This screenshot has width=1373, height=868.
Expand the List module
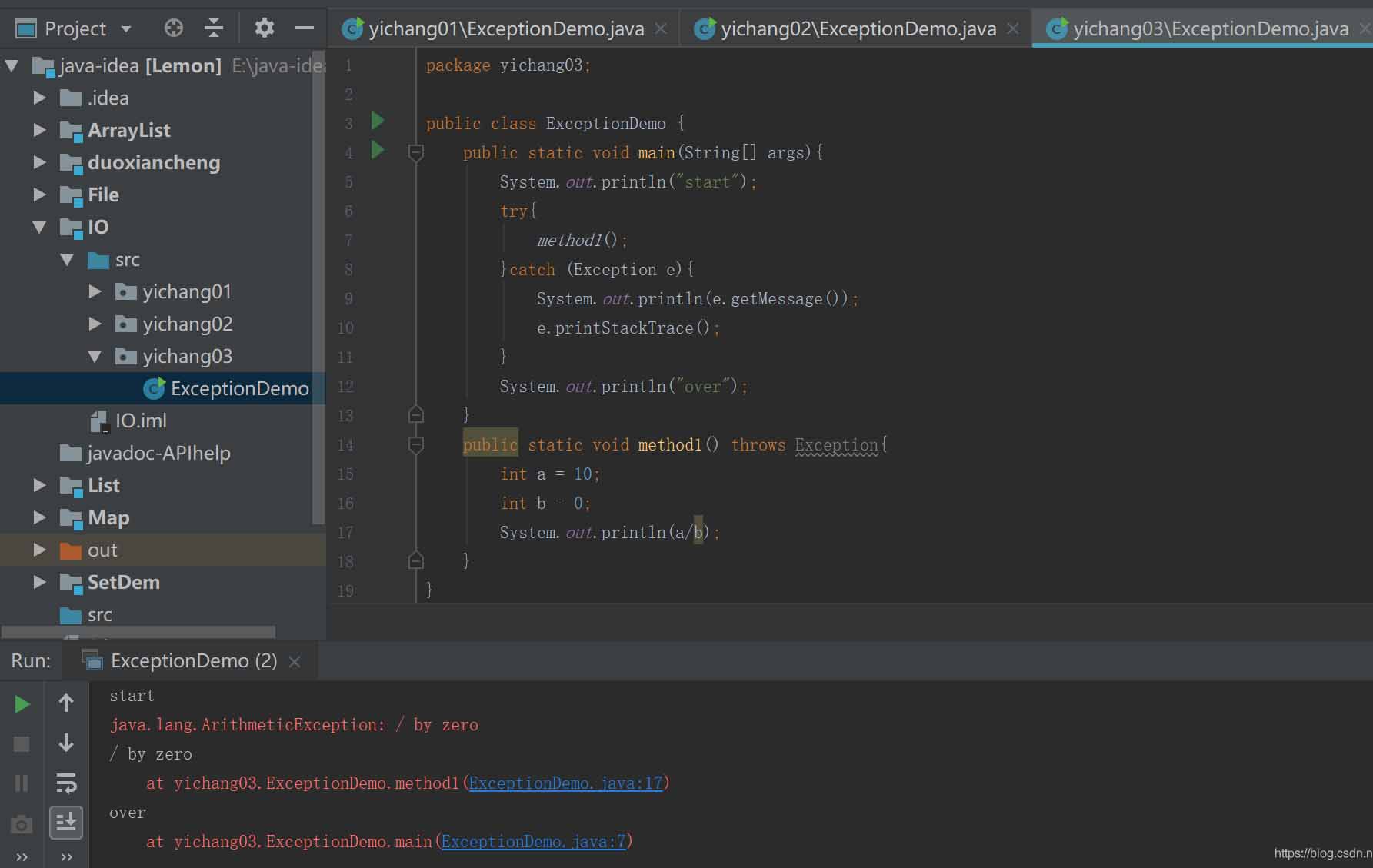40,486
